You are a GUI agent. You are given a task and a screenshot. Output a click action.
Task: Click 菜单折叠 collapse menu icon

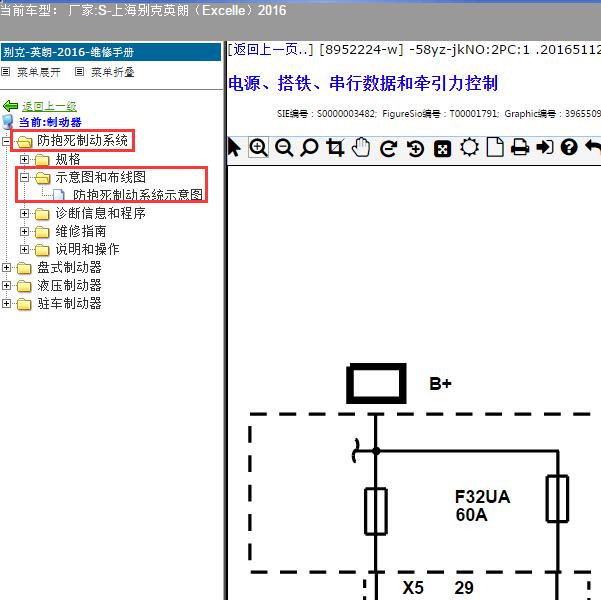coord(79,72)
